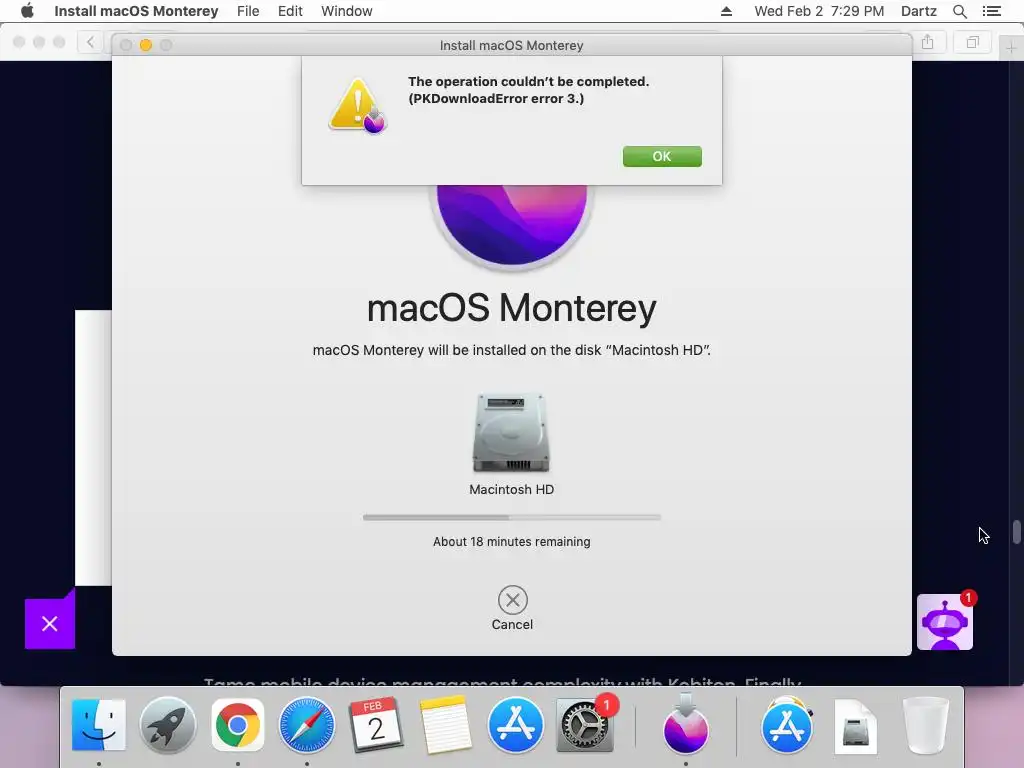
Task: Click the Safari share button
Action: pos(928,42)
